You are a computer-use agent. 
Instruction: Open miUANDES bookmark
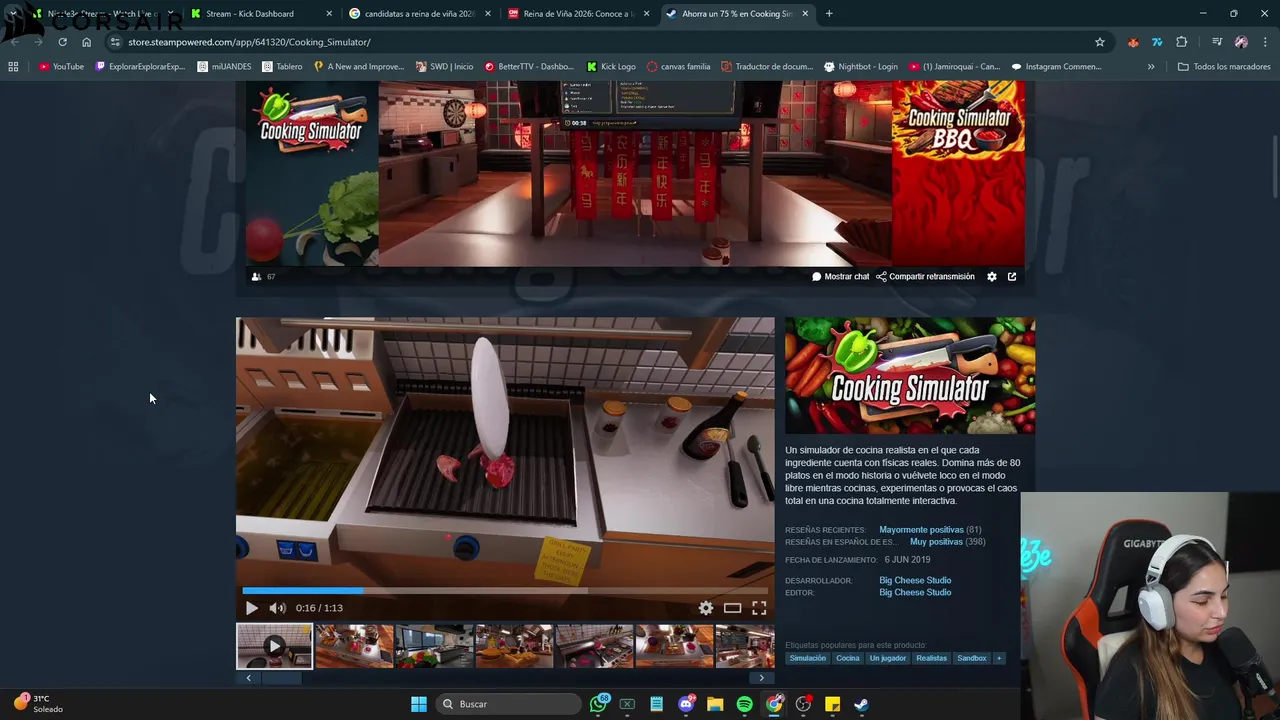pos(223,67)
